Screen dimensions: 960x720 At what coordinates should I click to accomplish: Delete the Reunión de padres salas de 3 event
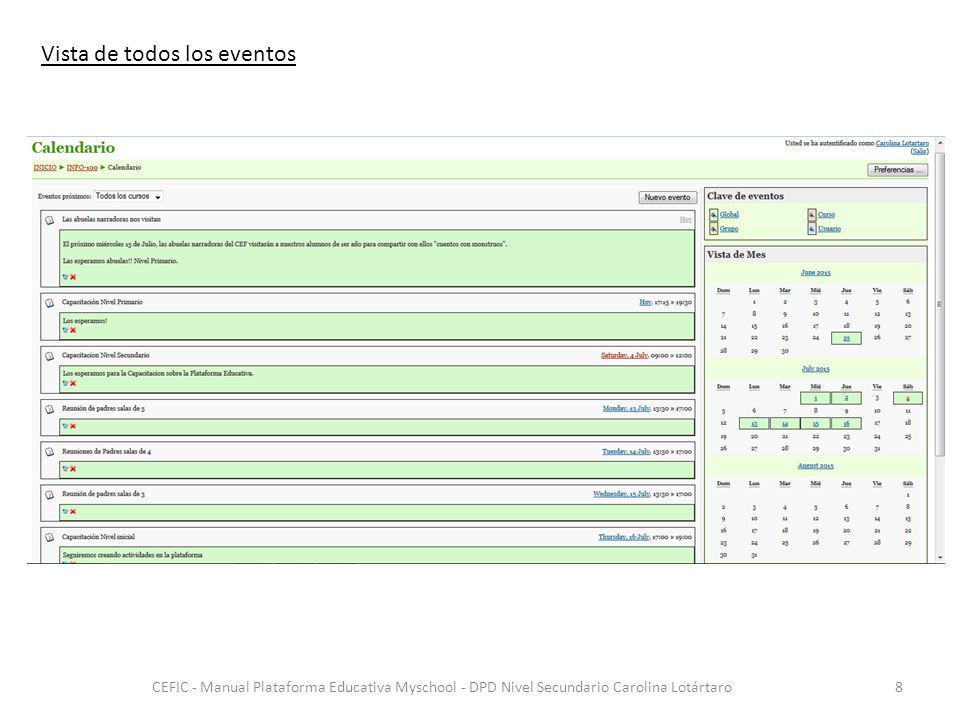click(x=73, y=511)
